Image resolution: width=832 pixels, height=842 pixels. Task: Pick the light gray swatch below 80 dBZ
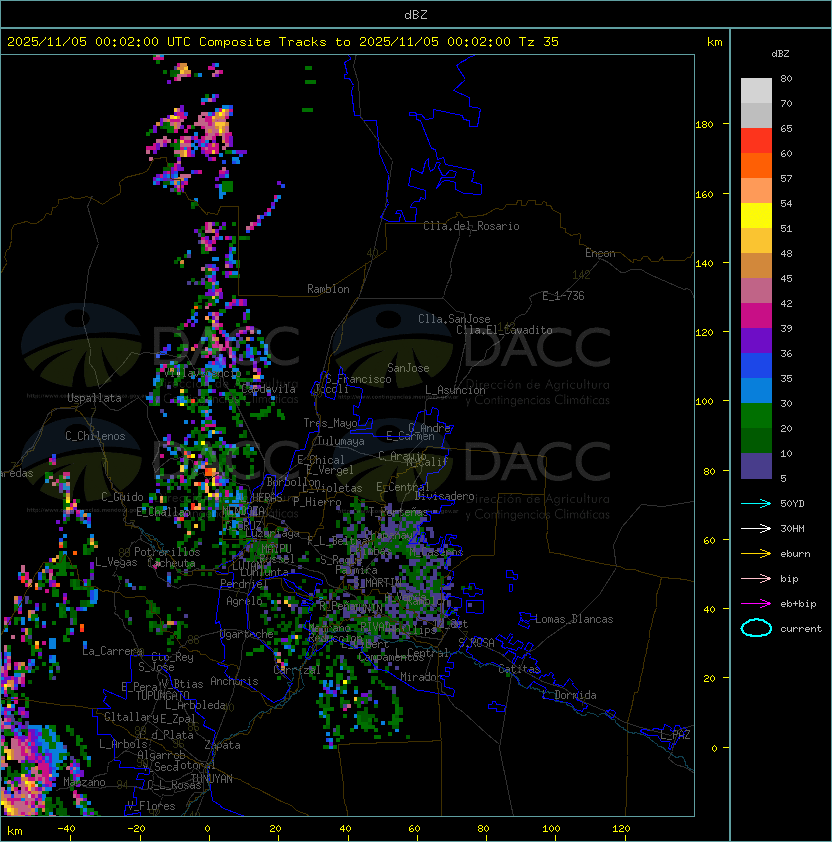tap(756, 91)
